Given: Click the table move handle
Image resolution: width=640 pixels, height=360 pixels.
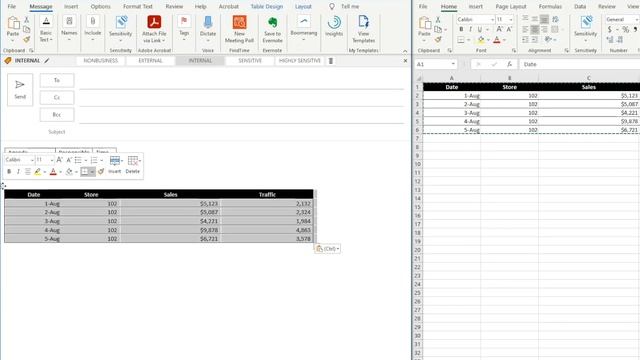Looking at the screenshot, I should [x=3, y=186].
